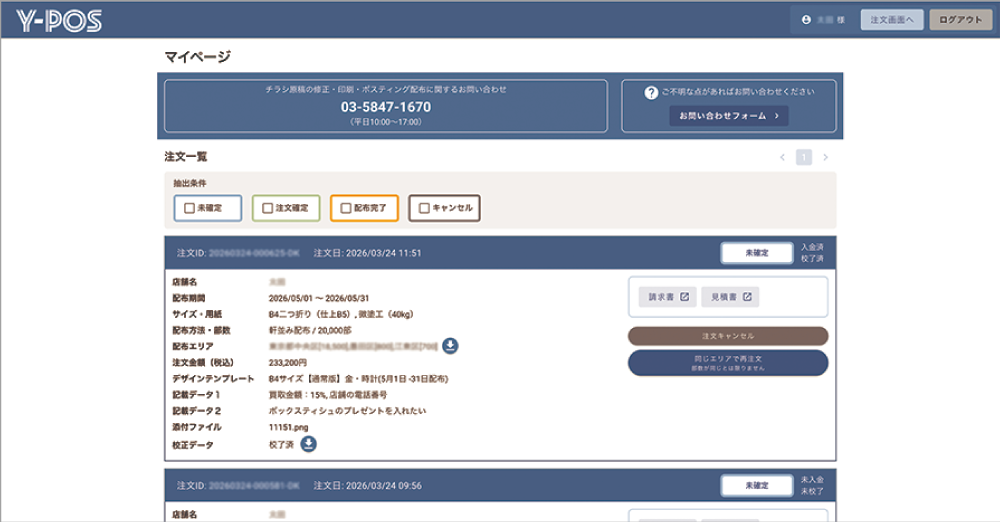
Task: Click 買取金額:15% data text
Action: point(328,395)
